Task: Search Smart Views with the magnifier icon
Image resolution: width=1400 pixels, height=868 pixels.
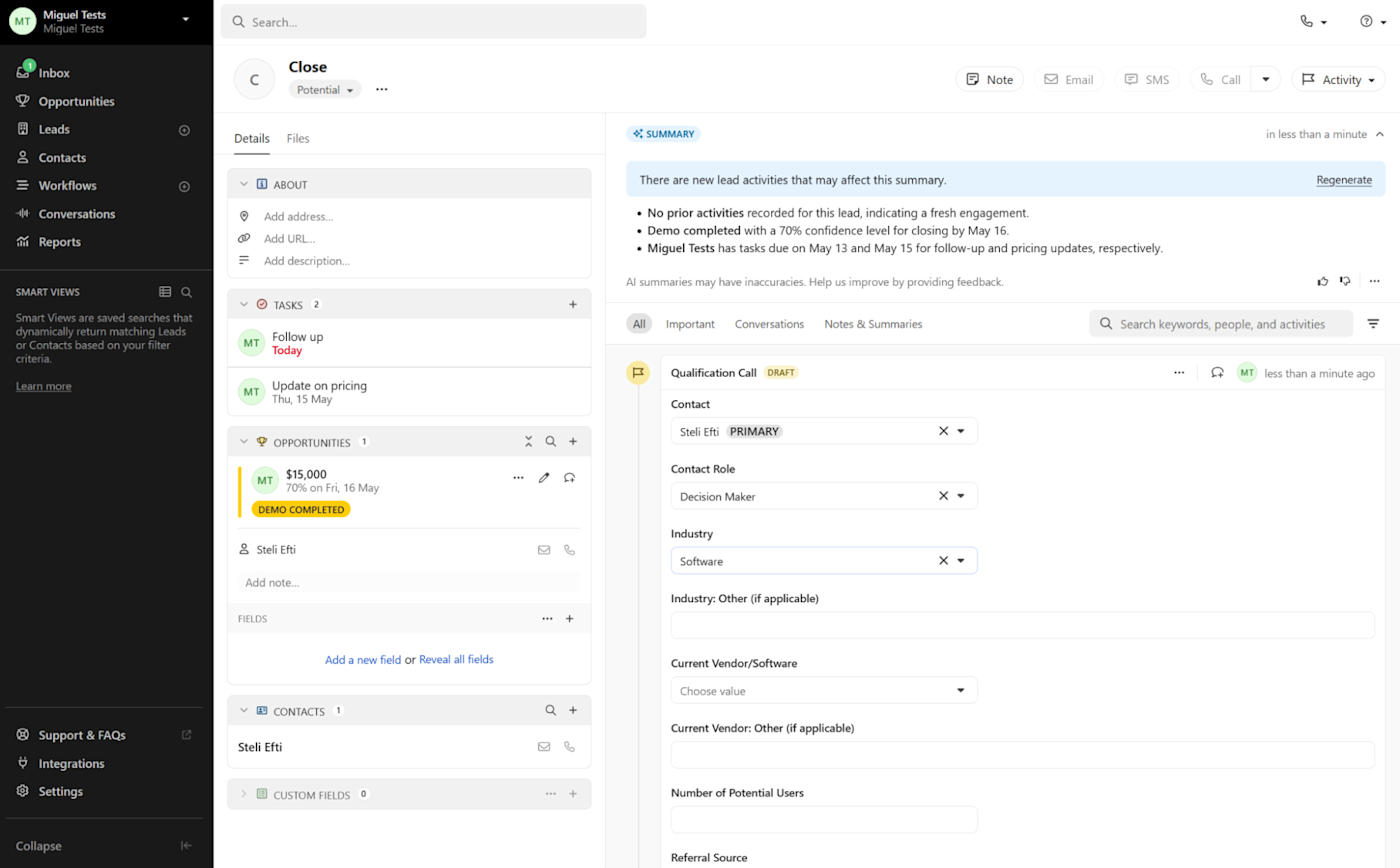Action: pos(186,292)
